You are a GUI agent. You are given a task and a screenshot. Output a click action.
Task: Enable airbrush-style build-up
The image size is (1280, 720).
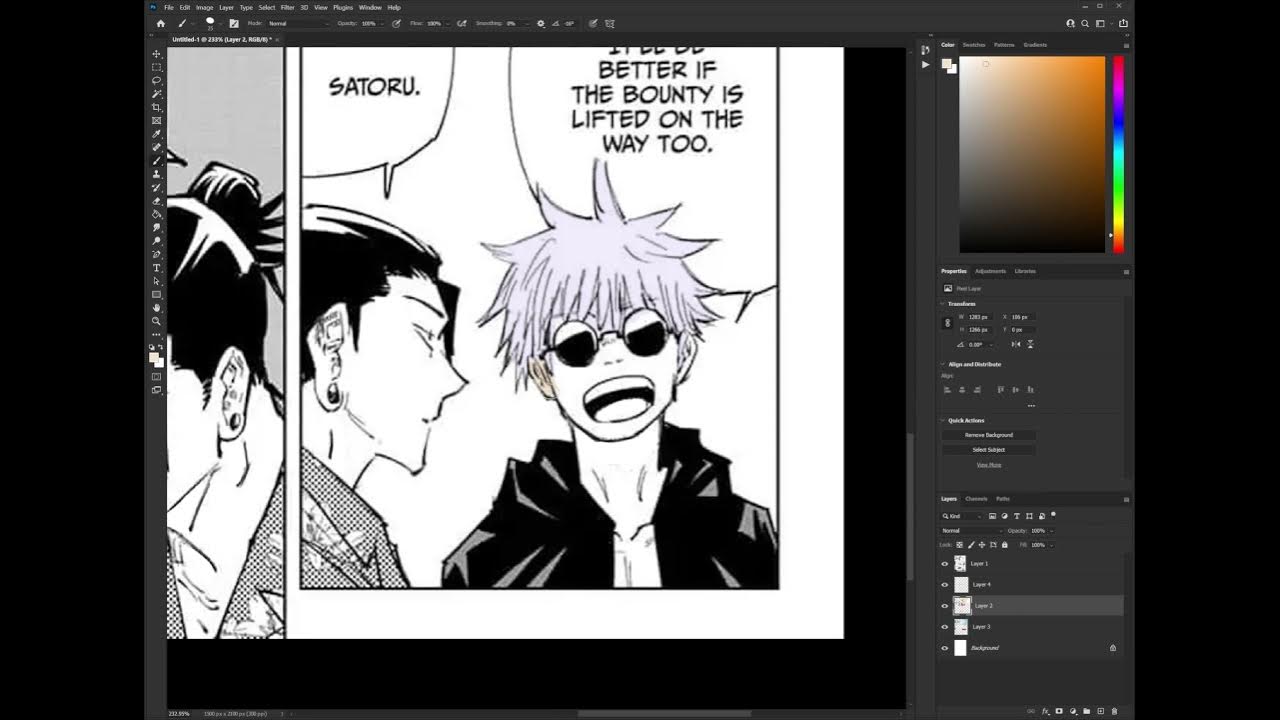pyautogui.click(x=461, y=23)
